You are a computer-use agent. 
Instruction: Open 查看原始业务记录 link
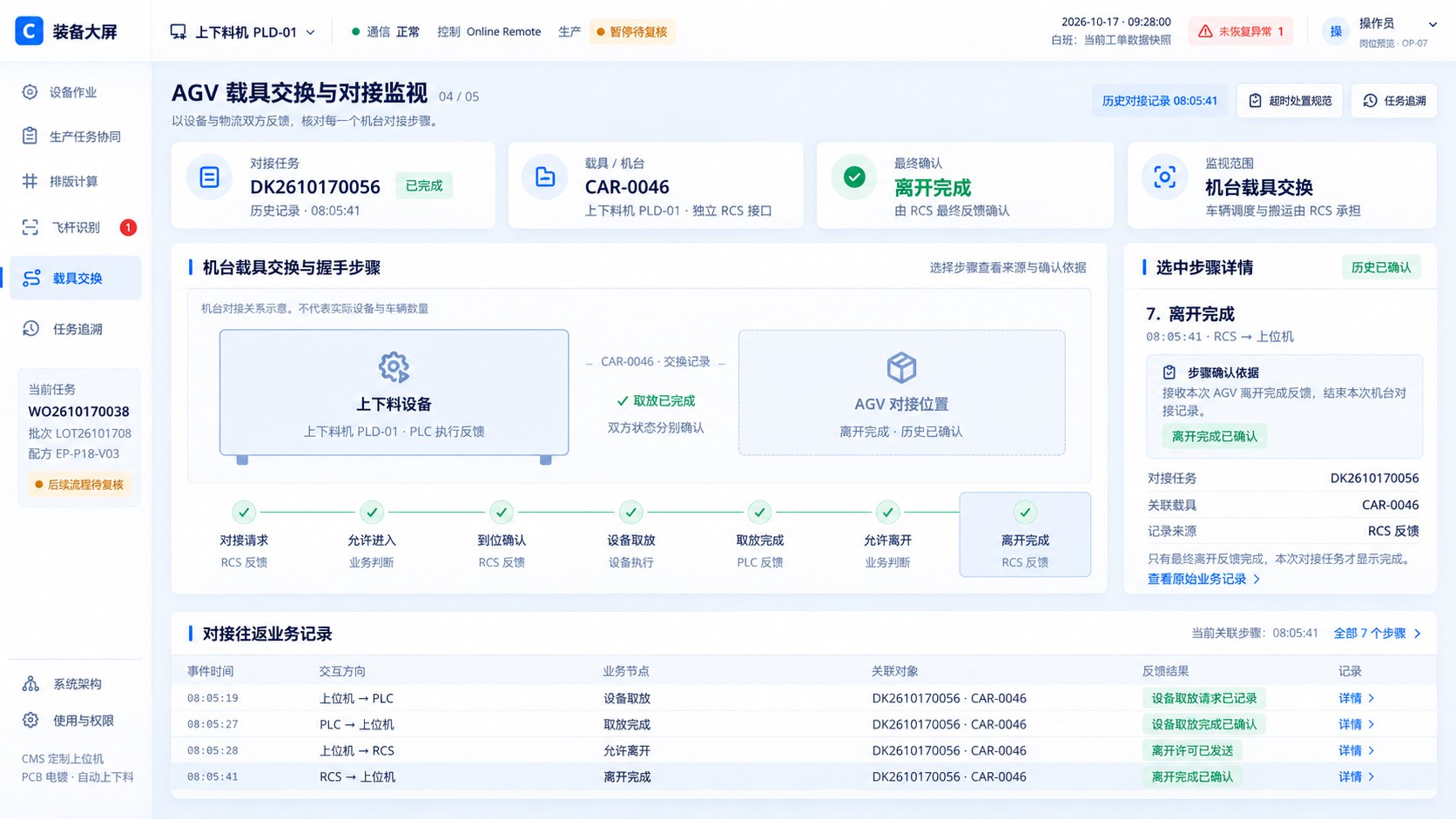tap(1203, 579)
